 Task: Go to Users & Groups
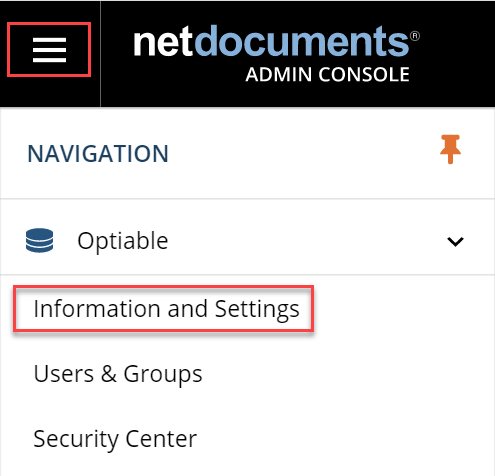118,374
